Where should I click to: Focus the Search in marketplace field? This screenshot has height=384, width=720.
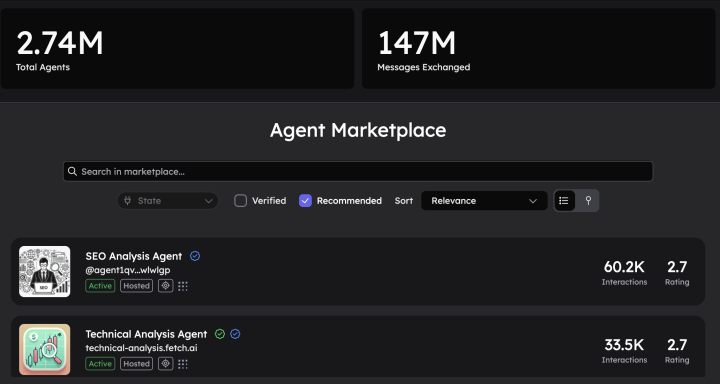click(x=358, y=172)
